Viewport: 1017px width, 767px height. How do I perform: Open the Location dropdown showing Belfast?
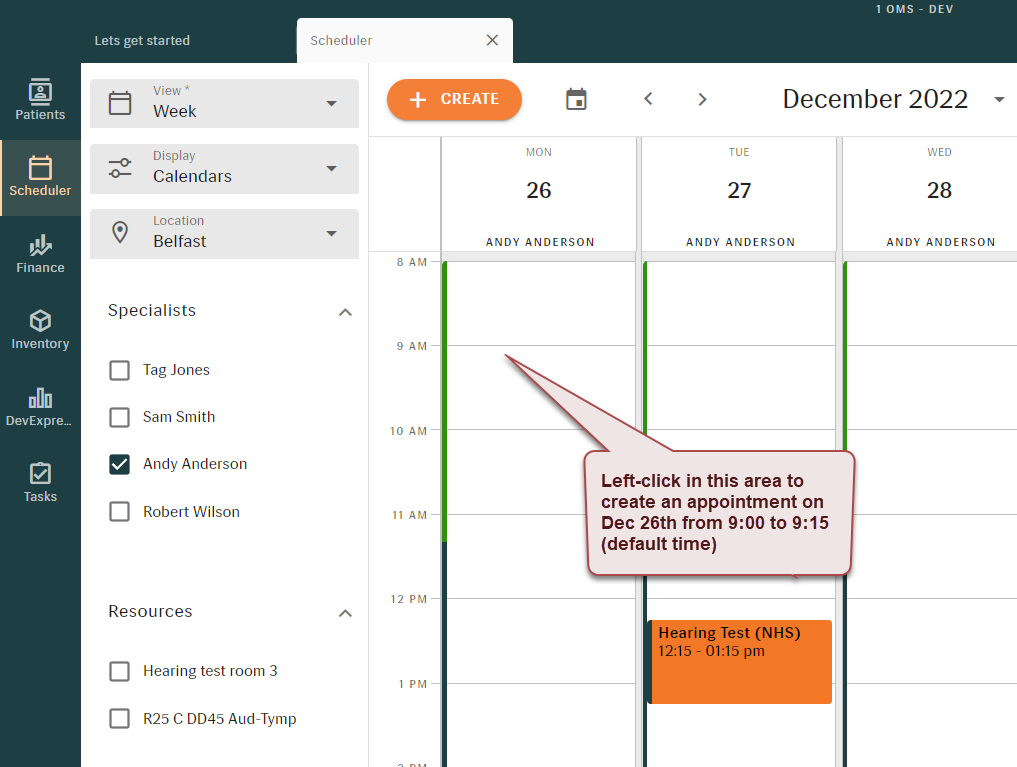point(224,234)
